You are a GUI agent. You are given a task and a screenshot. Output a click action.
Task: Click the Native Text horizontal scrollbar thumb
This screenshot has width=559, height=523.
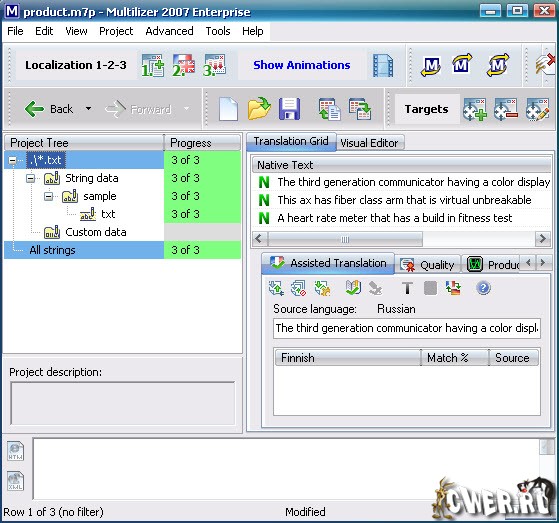tap(345, 239)
